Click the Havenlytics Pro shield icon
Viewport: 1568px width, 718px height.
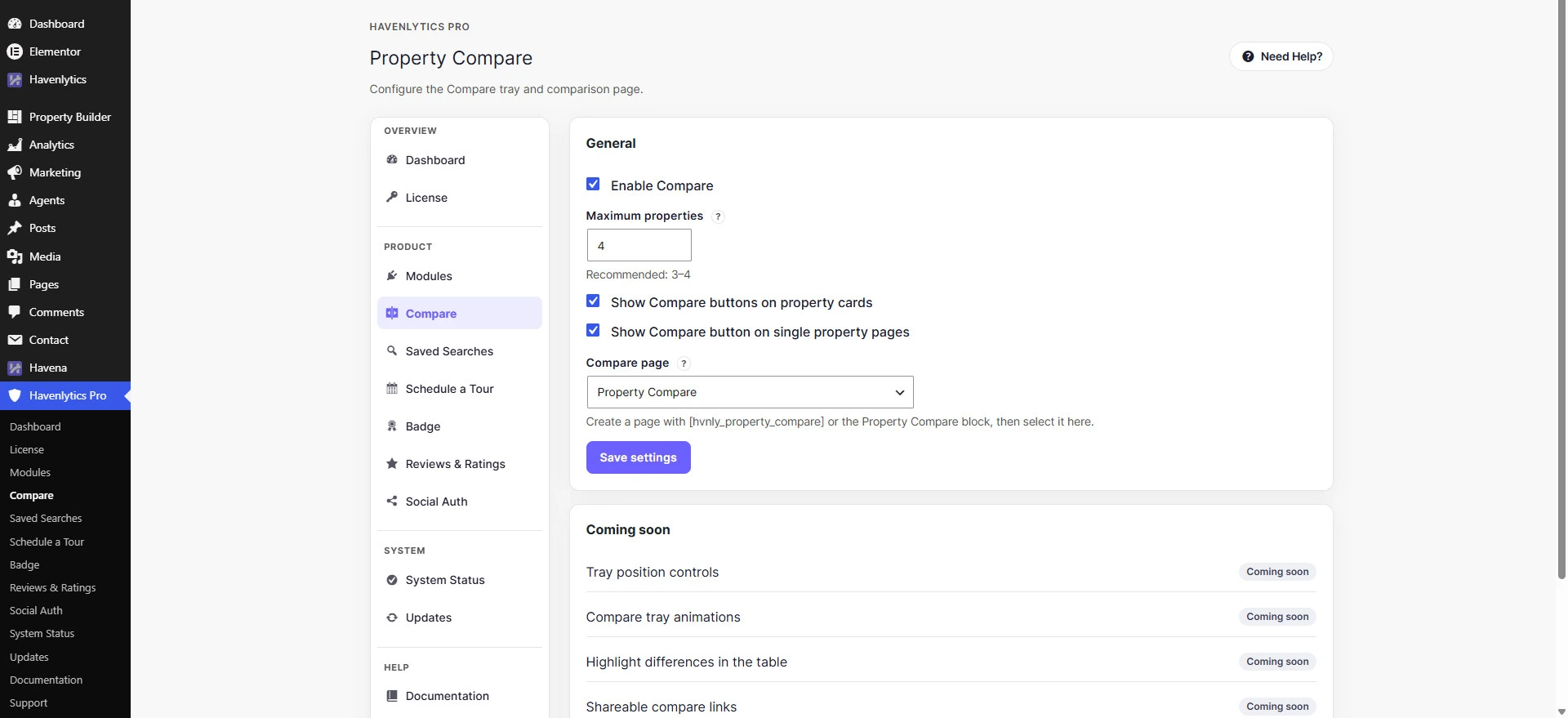[x=15, y=395]
